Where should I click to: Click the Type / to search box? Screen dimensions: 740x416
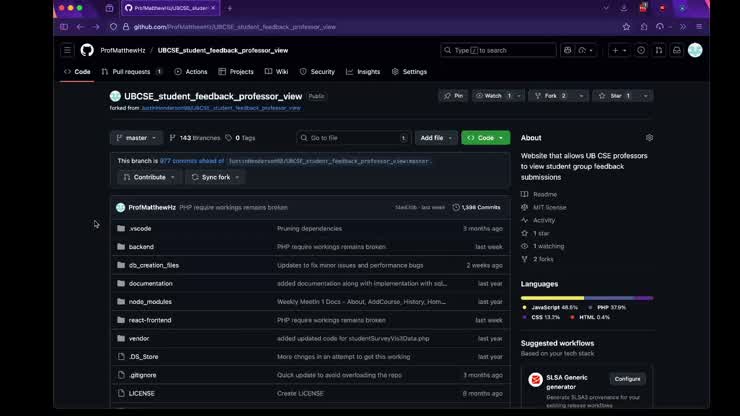(498, 50)
